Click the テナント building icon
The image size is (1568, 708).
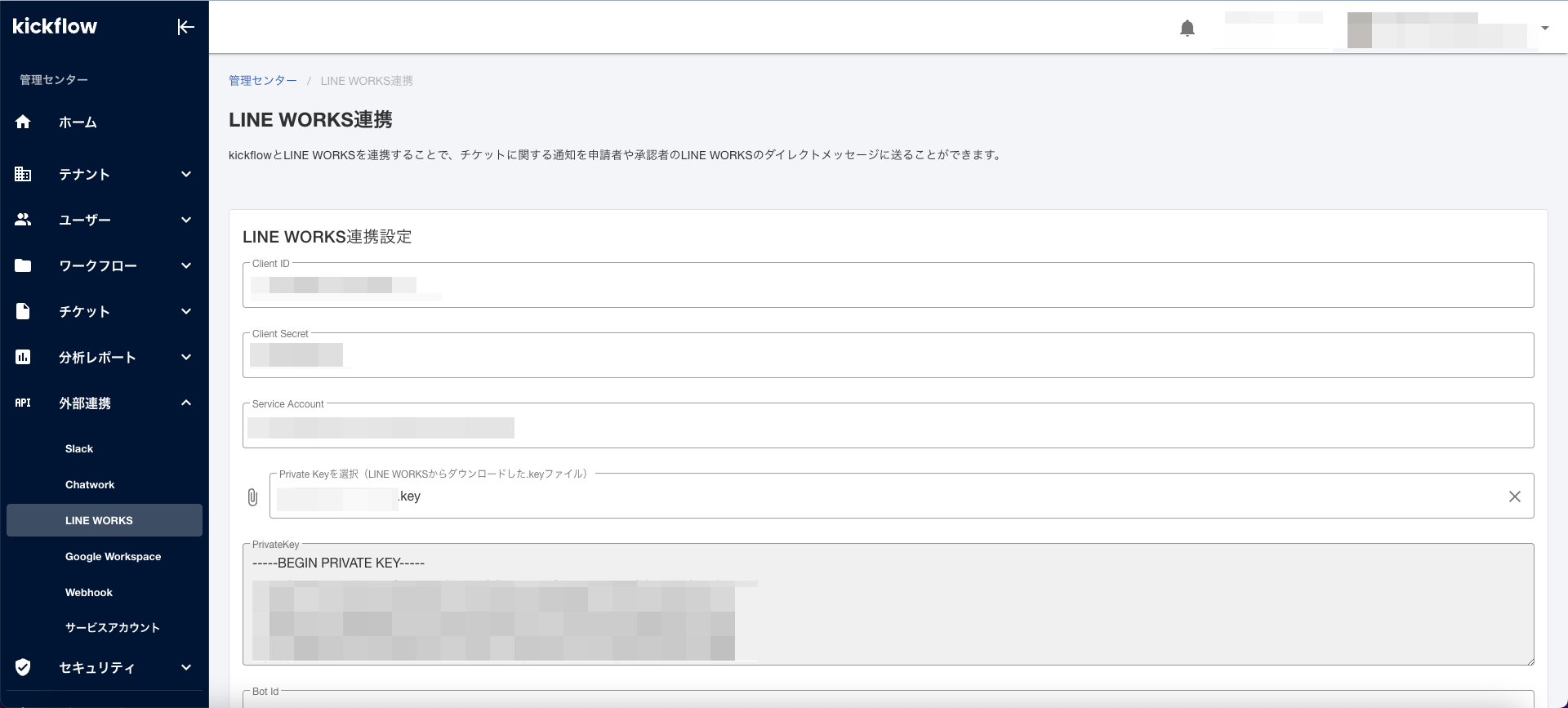click(23, 174)
